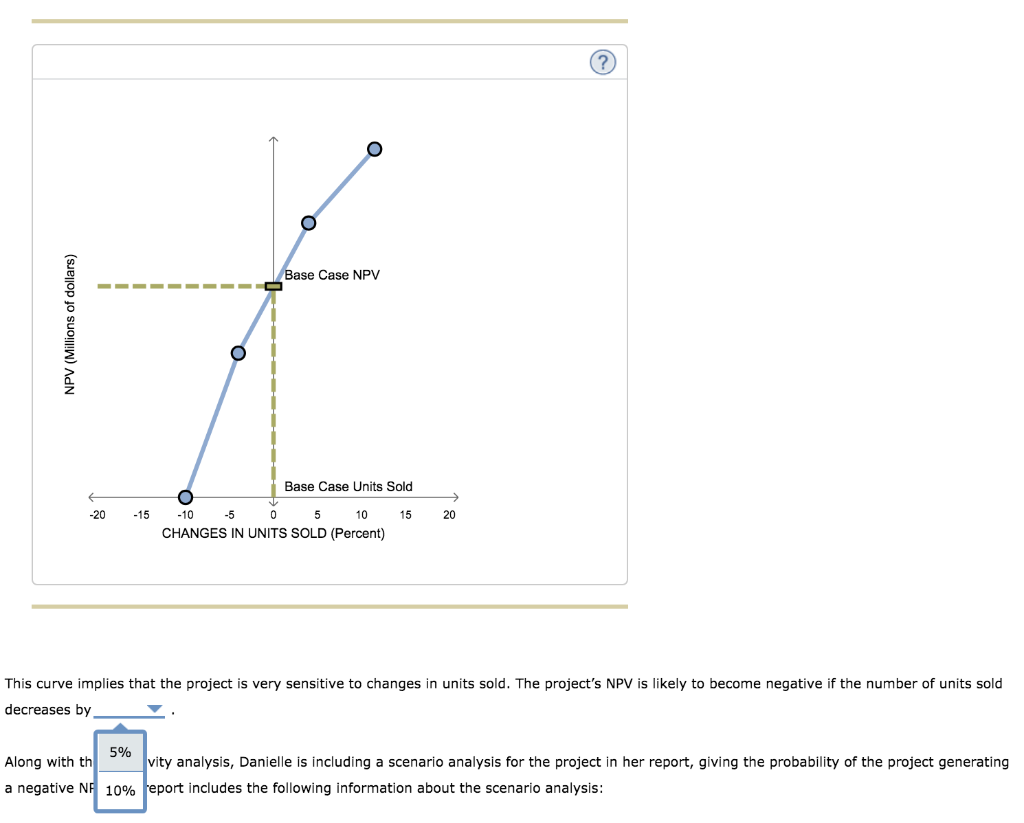Open the blue dropdown arrow after 'decreases by'
This screenshot has height=823, width=1024.
coord(153,710)
